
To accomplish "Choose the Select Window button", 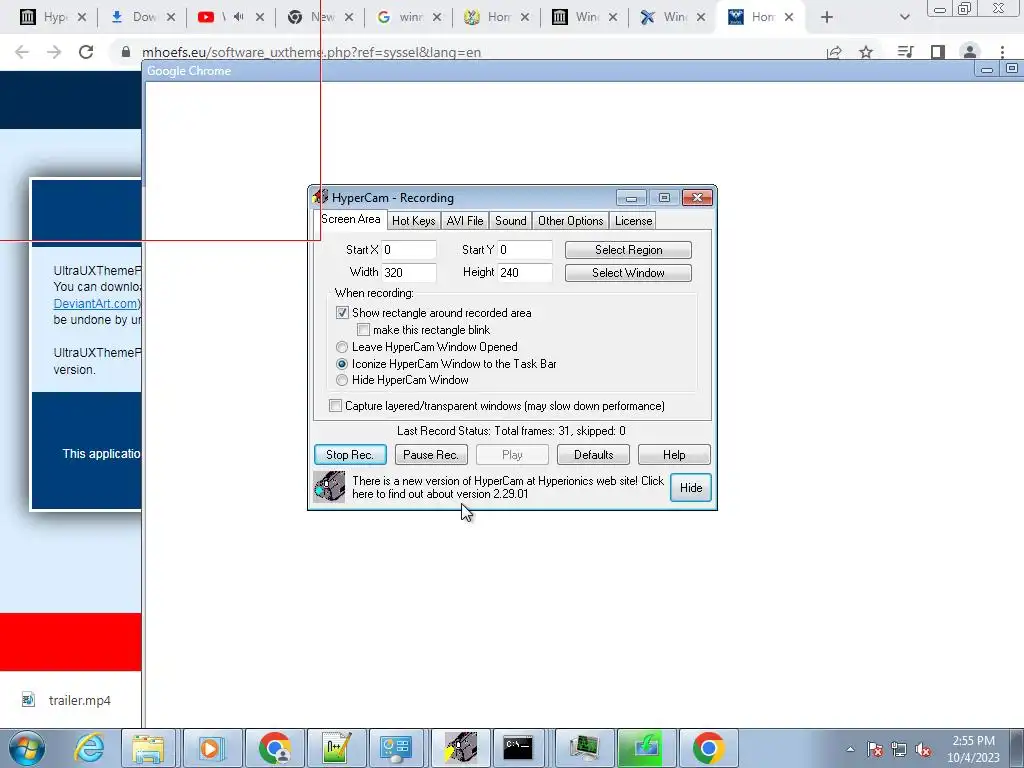I will coord(628,273).
